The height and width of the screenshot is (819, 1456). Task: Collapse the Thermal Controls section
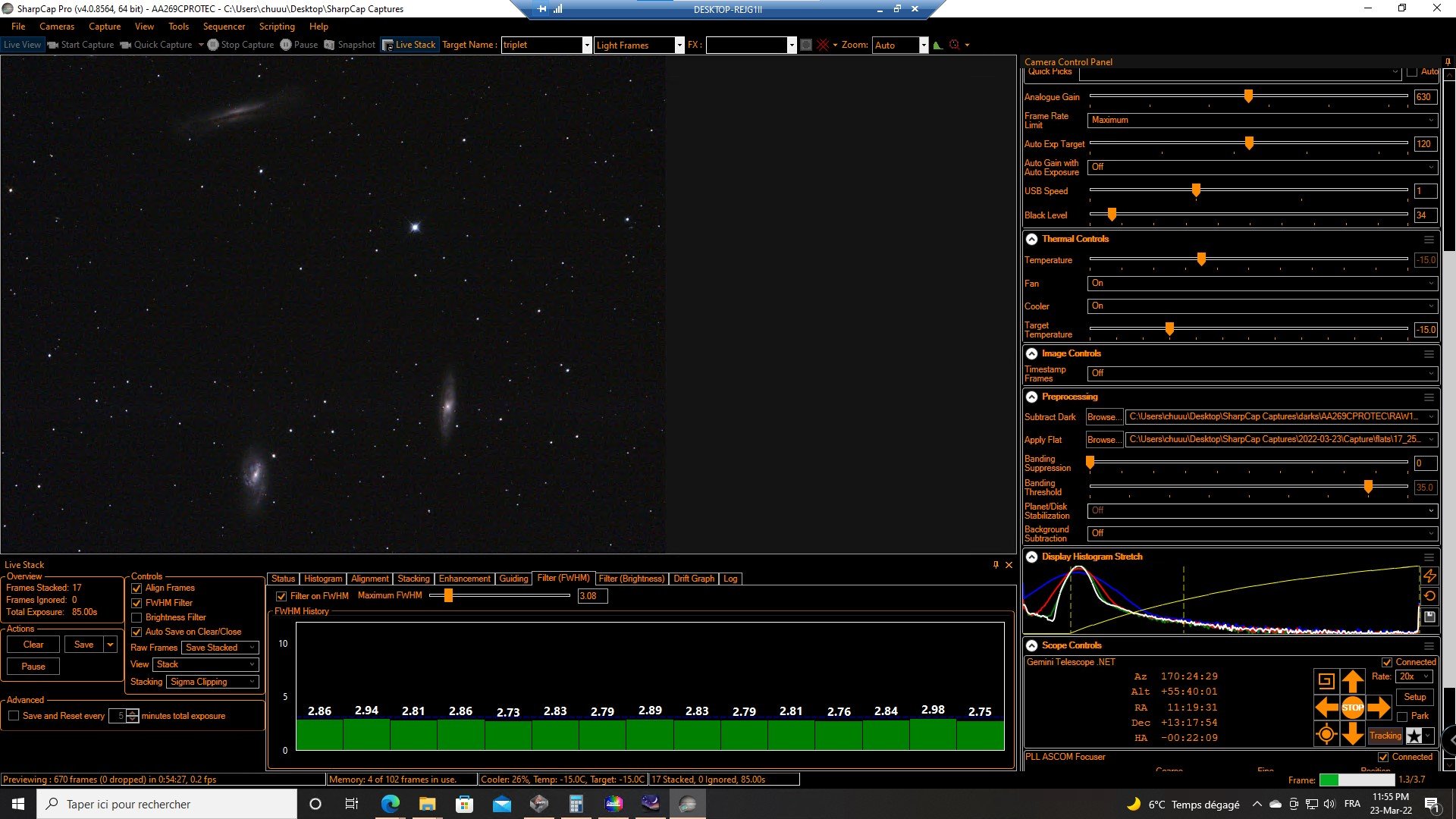point(1031,239)
